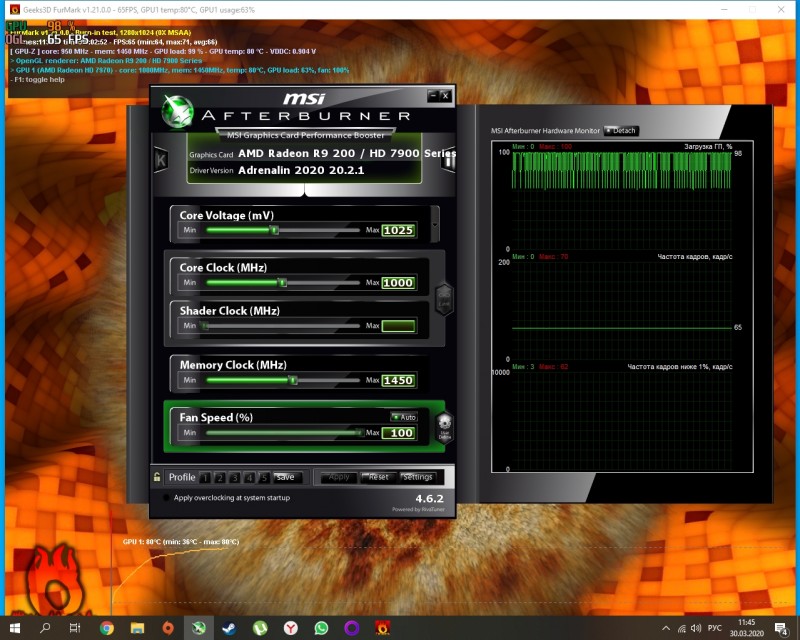Viewport: 800px width, 640px height.
Task: Open WhatsApp from the taskbar
Action: 321,628
